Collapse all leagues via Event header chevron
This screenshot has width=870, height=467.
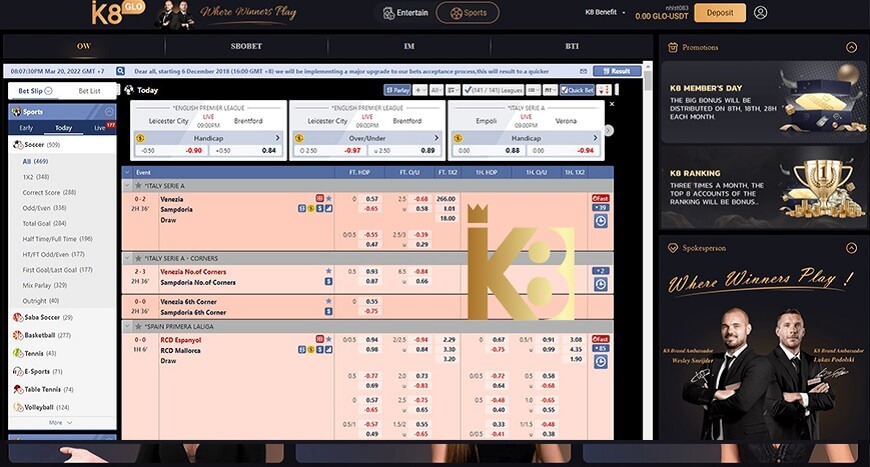127,172
